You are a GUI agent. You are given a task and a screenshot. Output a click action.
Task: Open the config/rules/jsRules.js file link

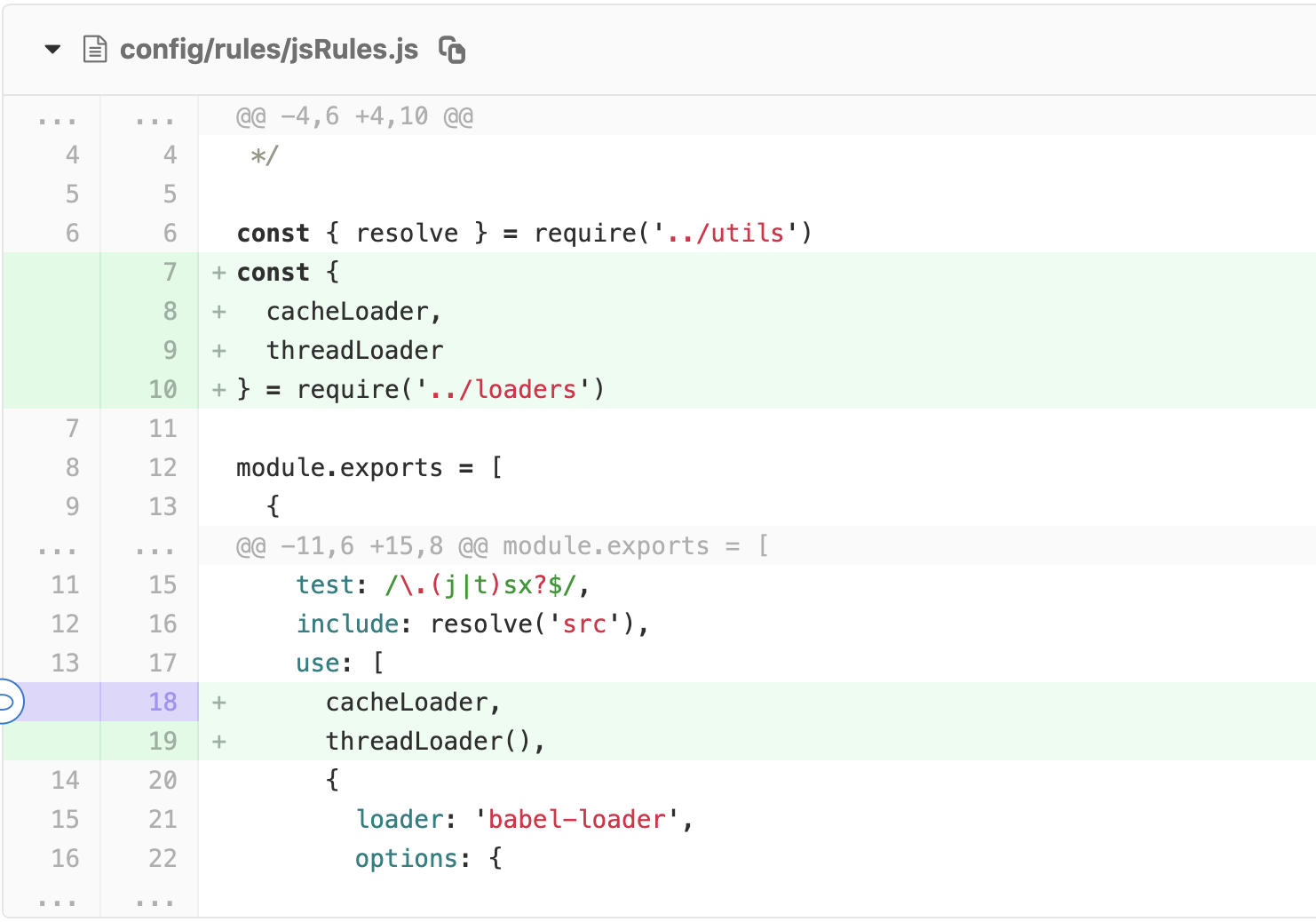268,50
